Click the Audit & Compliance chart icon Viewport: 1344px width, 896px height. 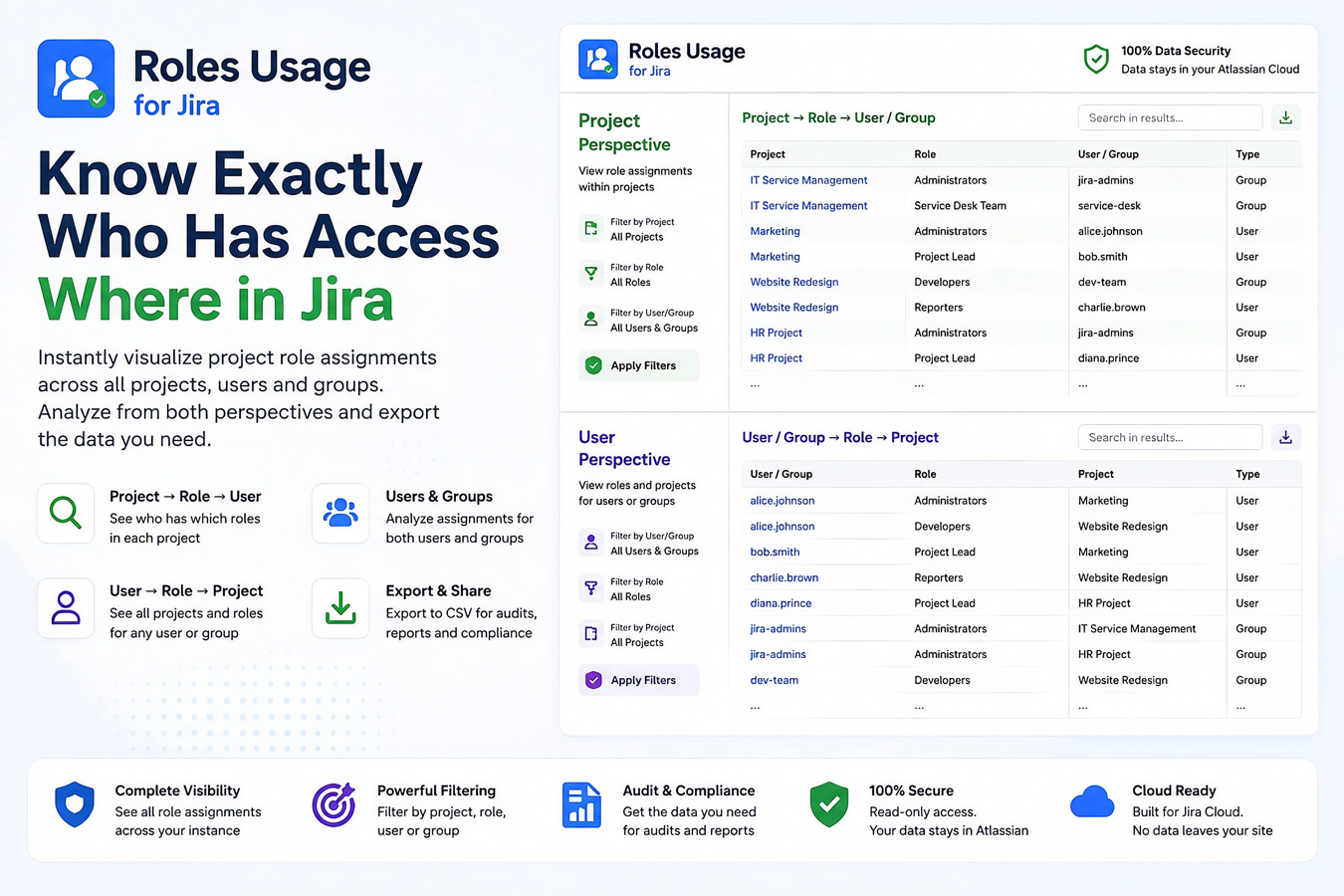tap(581, 804)
